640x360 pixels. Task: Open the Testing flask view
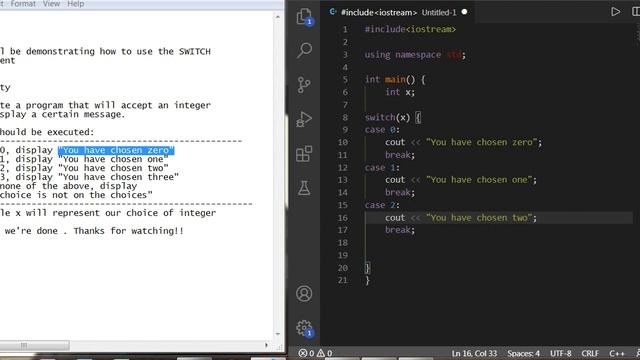[x=304, y=188]
